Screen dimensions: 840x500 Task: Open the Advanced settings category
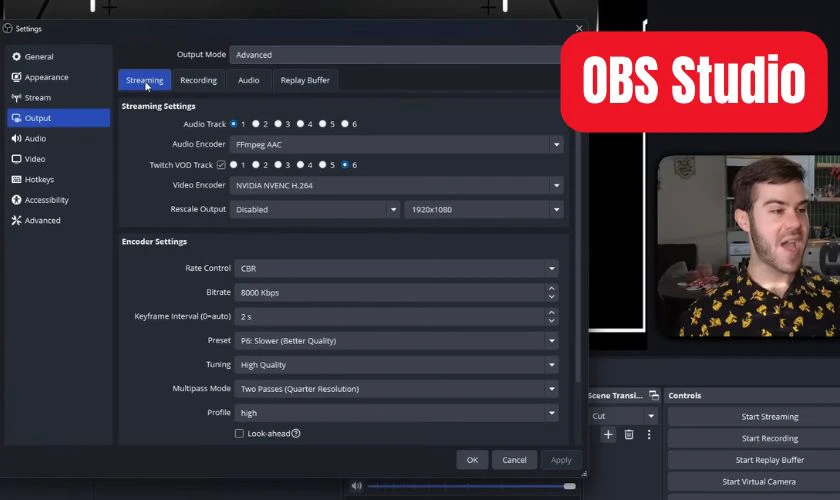click(x=58, y=220)
